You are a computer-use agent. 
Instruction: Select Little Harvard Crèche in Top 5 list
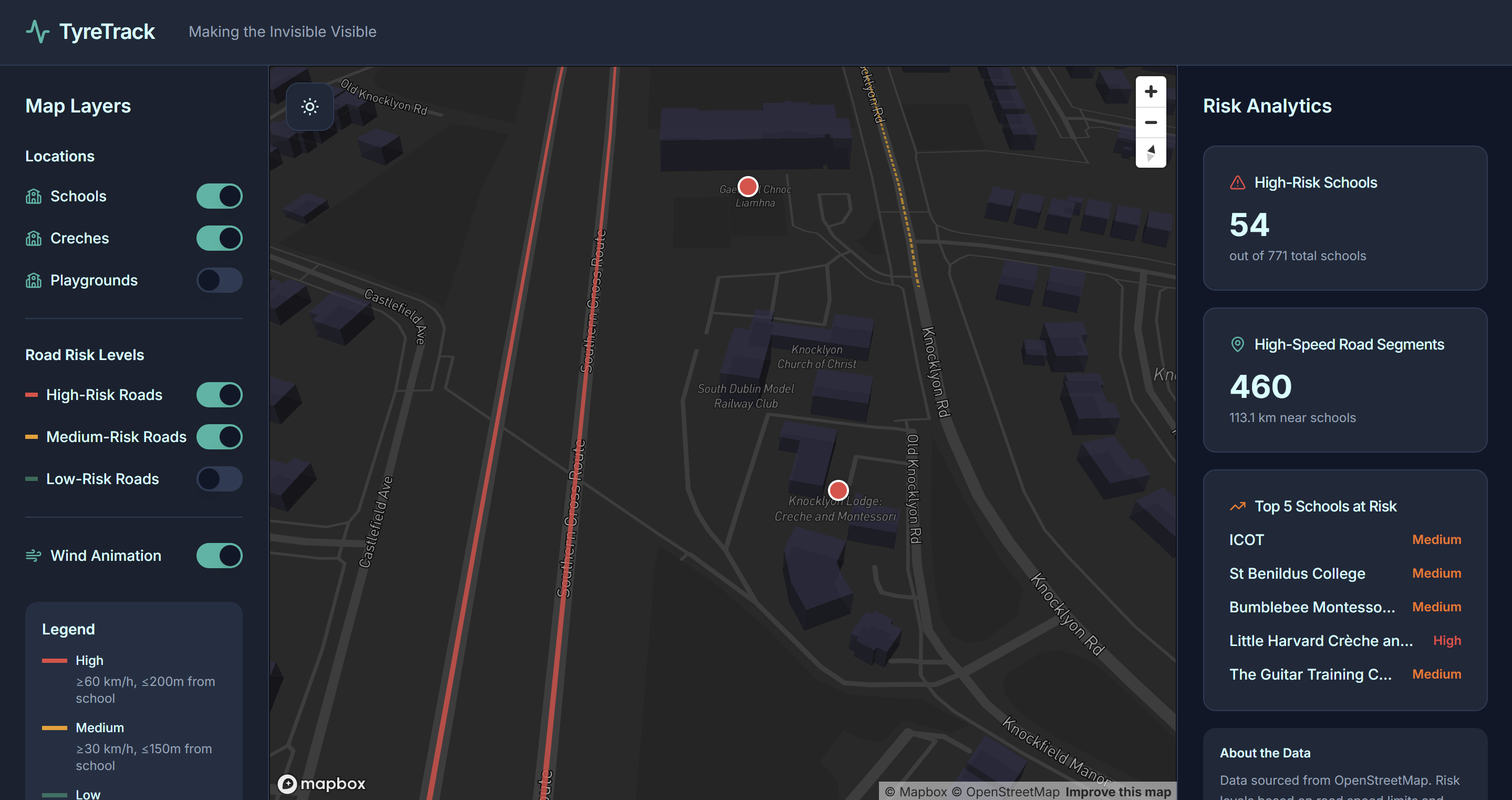click(x=1321, y=640)
